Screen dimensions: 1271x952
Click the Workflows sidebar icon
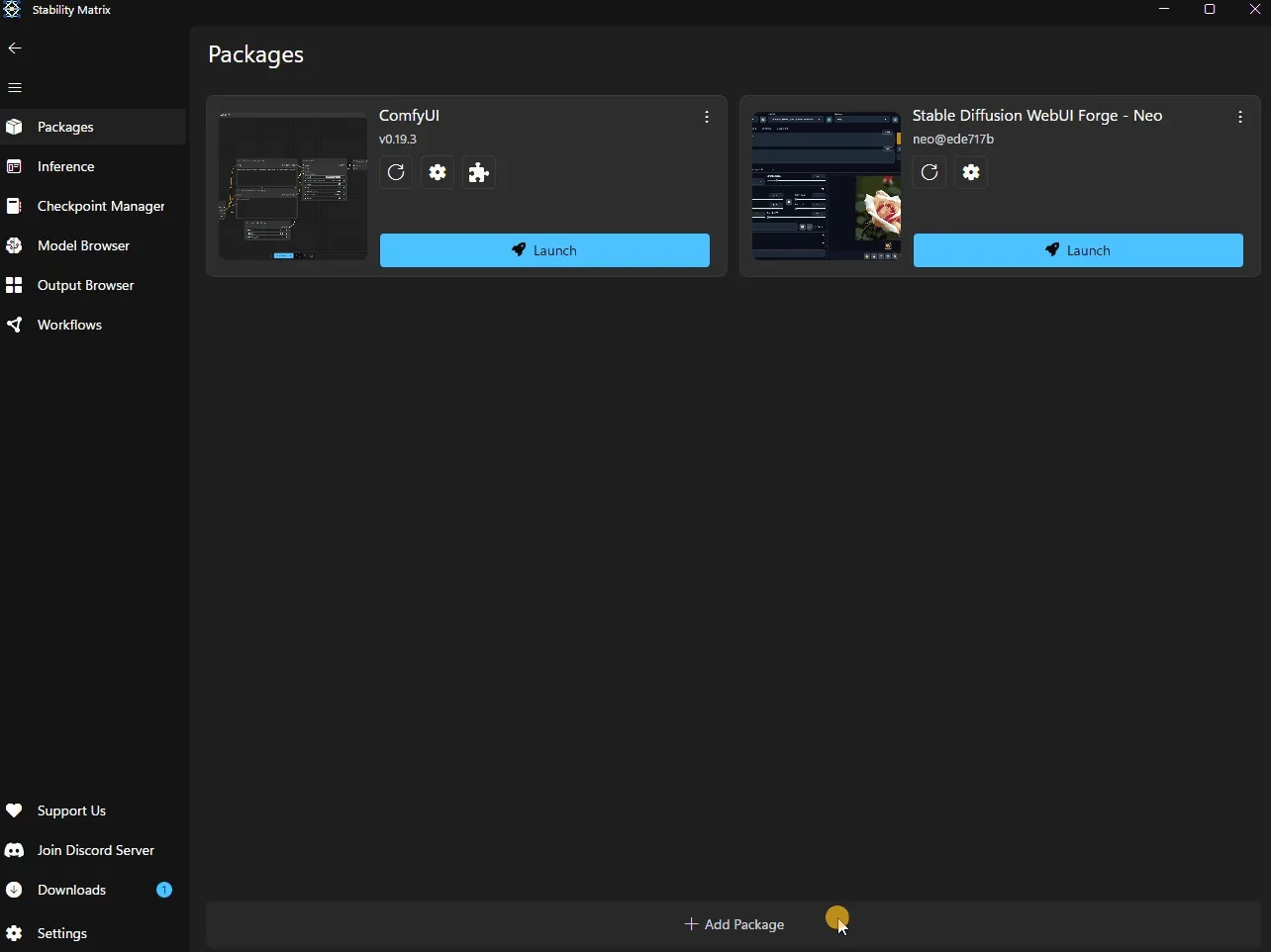click(x=14, y=326)
